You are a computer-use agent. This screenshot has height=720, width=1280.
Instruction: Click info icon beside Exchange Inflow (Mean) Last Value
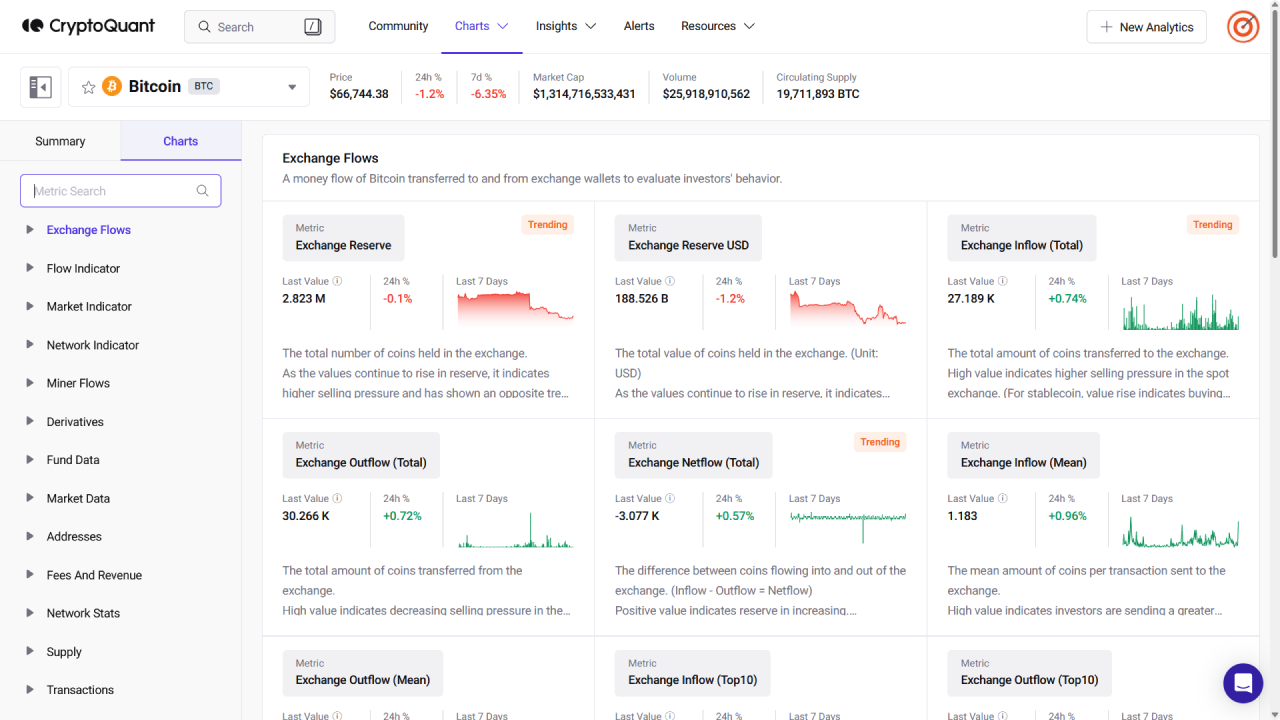[1003, 498]
